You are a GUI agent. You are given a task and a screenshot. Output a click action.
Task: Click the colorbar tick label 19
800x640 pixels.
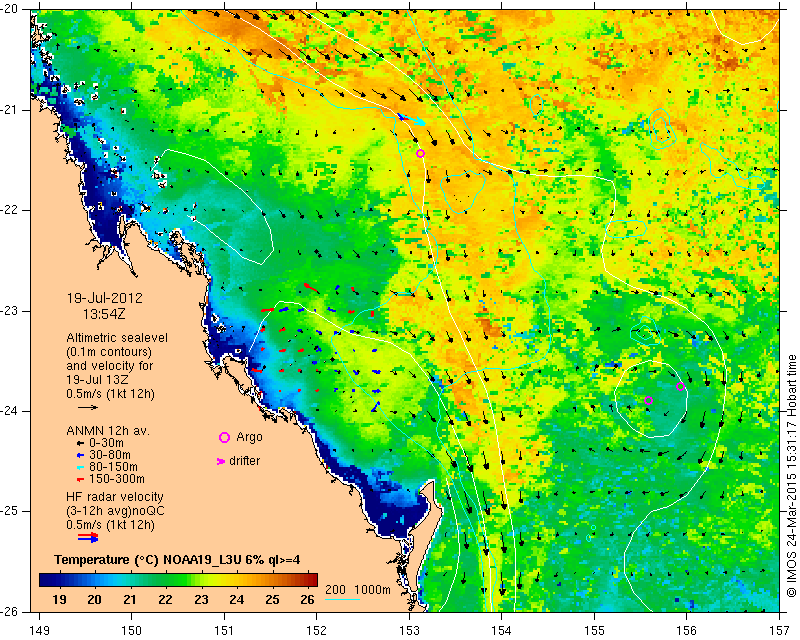[59, 599]
